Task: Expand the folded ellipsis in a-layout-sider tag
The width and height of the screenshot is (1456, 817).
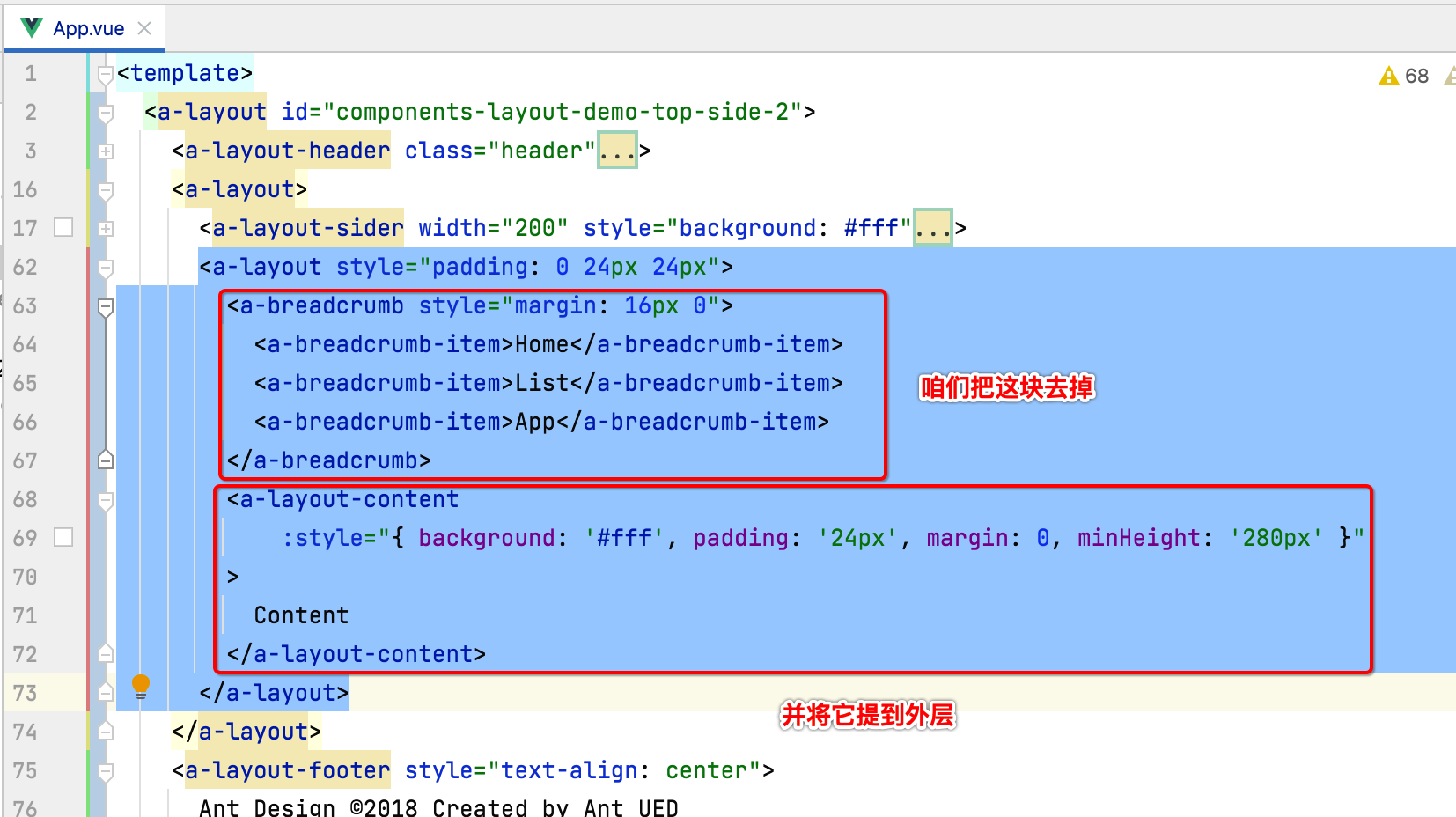Action: 933,228
